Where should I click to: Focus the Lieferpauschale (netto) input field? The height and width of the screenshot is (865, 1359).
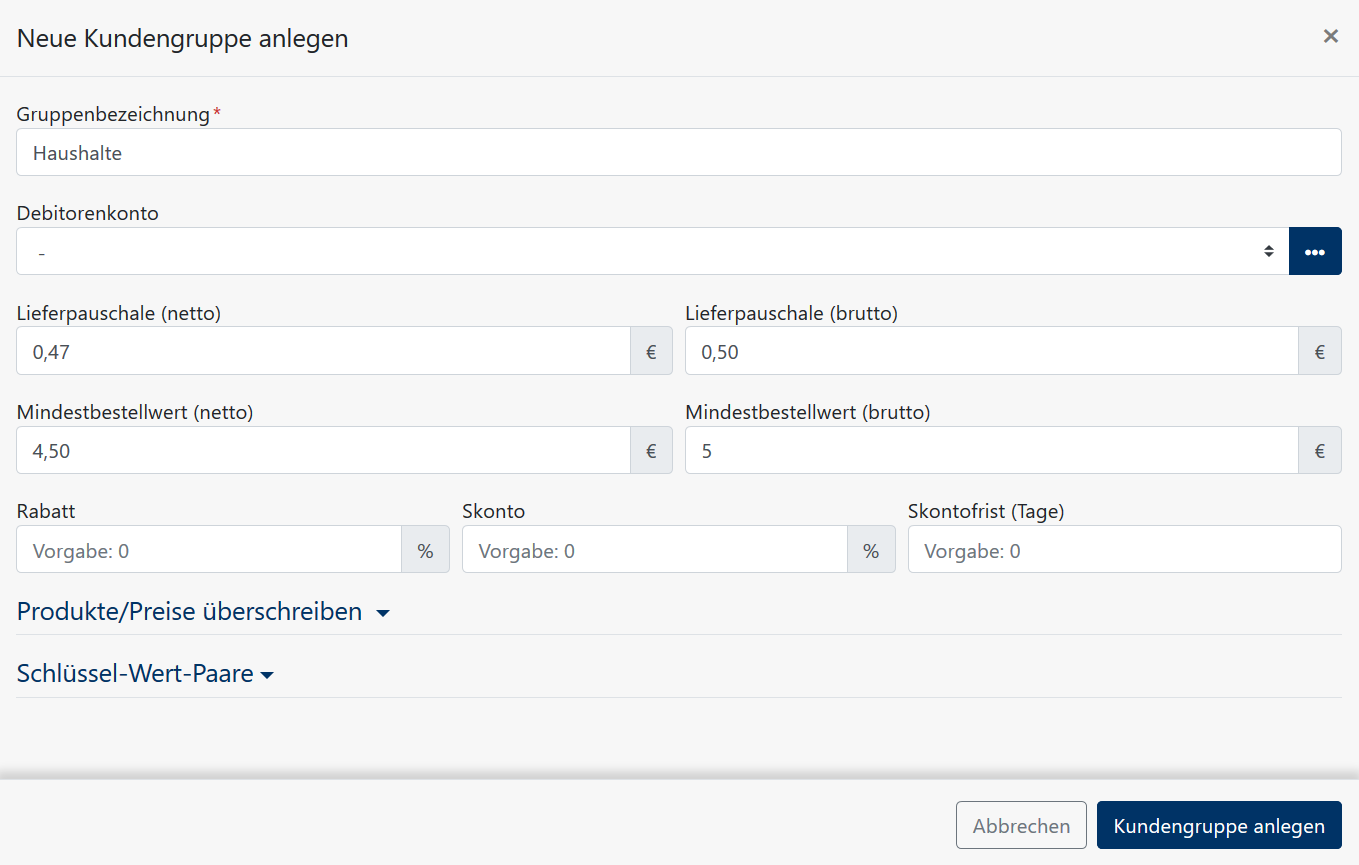324,351
